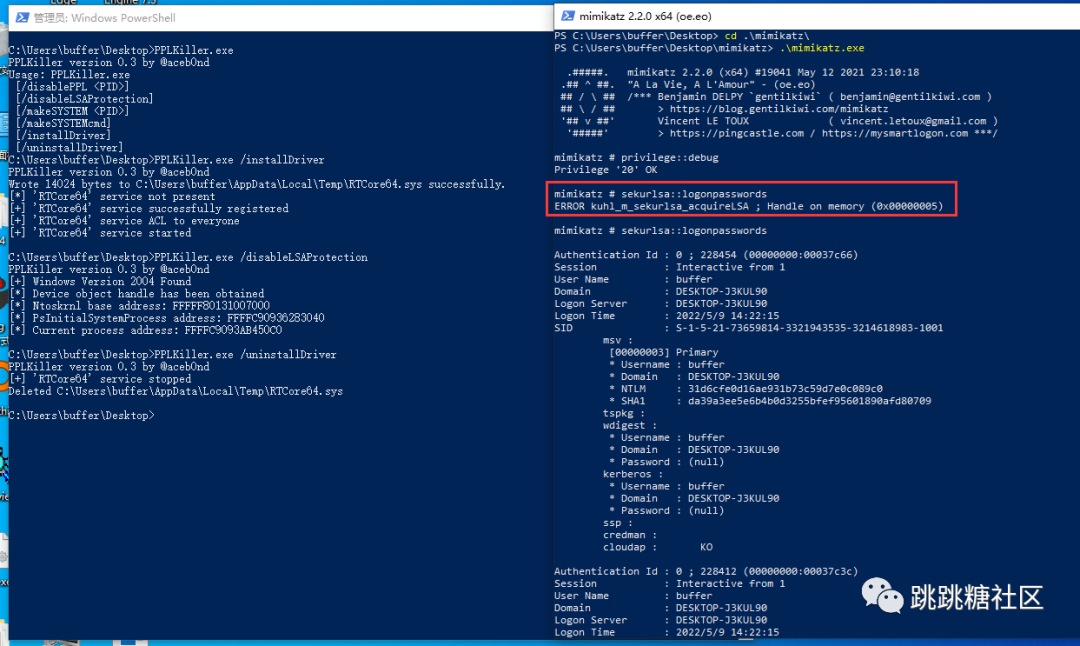
Task: Click the 'Wrote 14024 bytes' output line
Action: (x=257, y=184)
